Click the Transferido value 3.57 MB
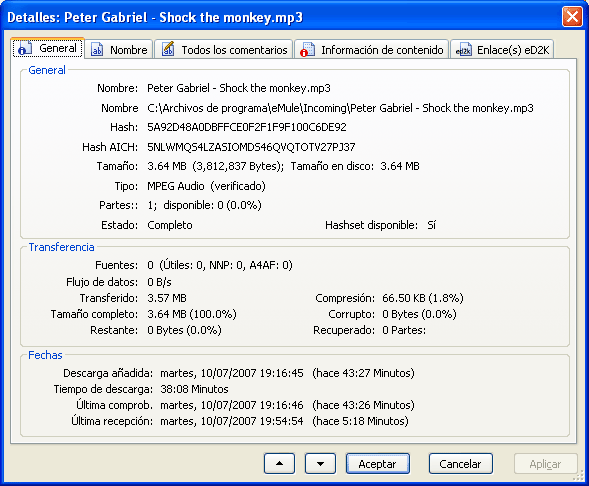 click(x=167, y=298)
